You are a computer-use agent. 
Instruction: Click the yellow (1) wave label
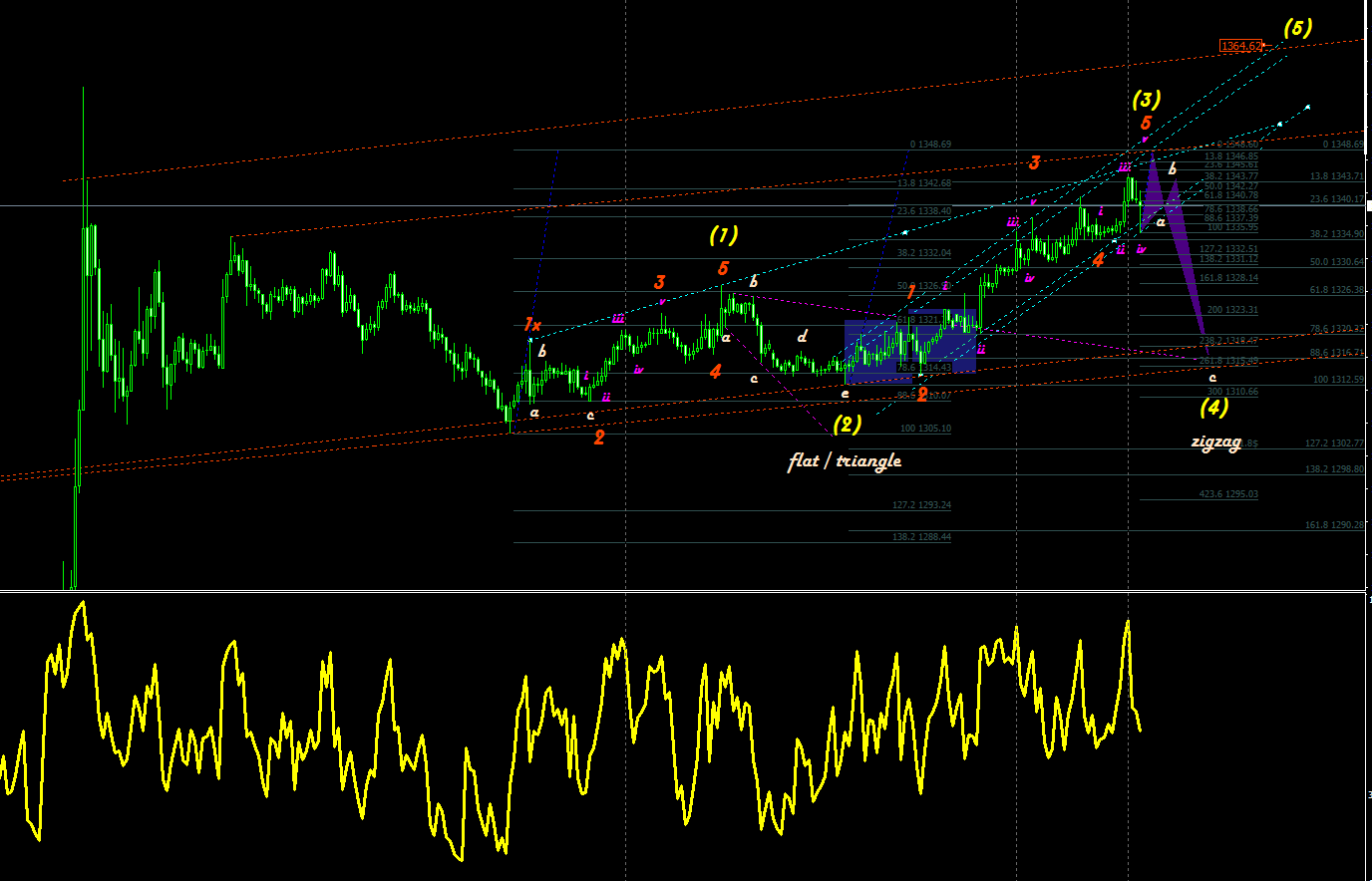[x=723, y=235]
